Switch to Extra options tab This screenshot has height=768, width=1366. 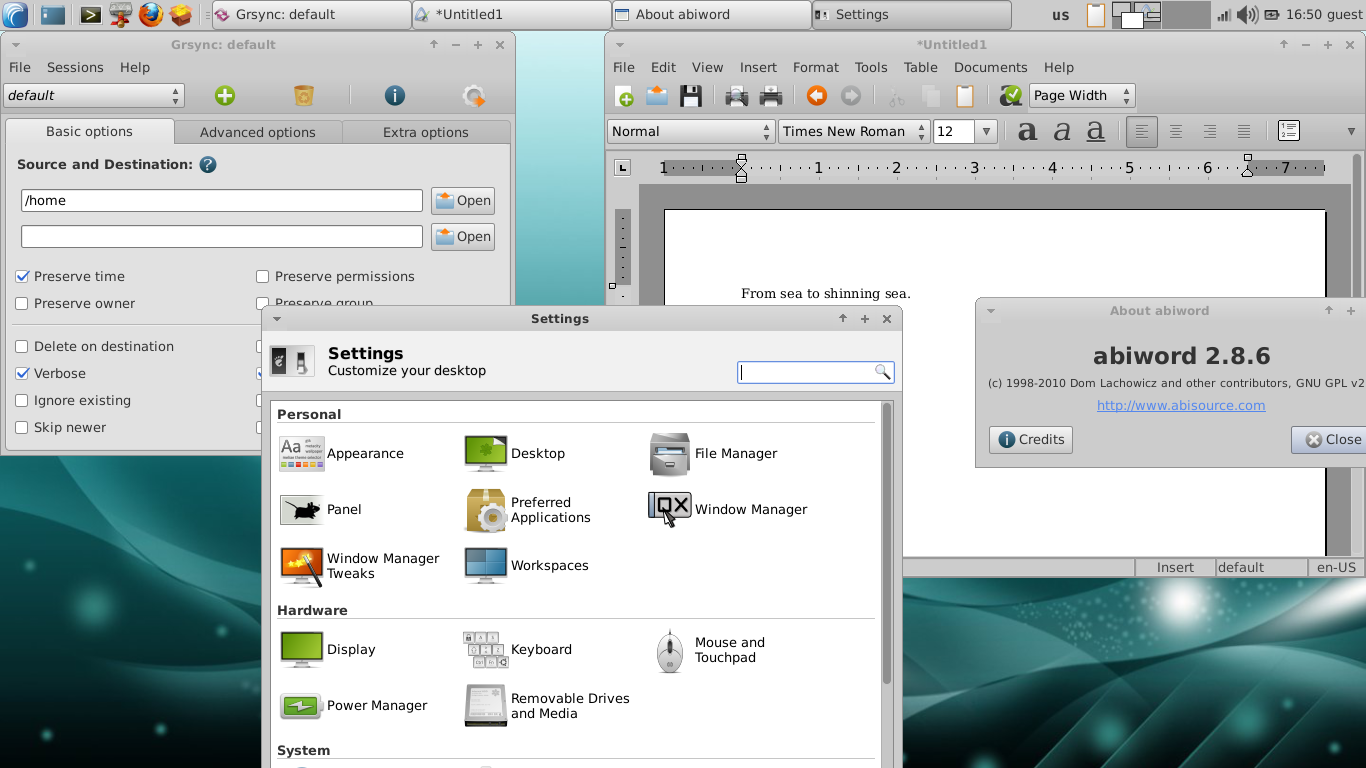[426, 132]
